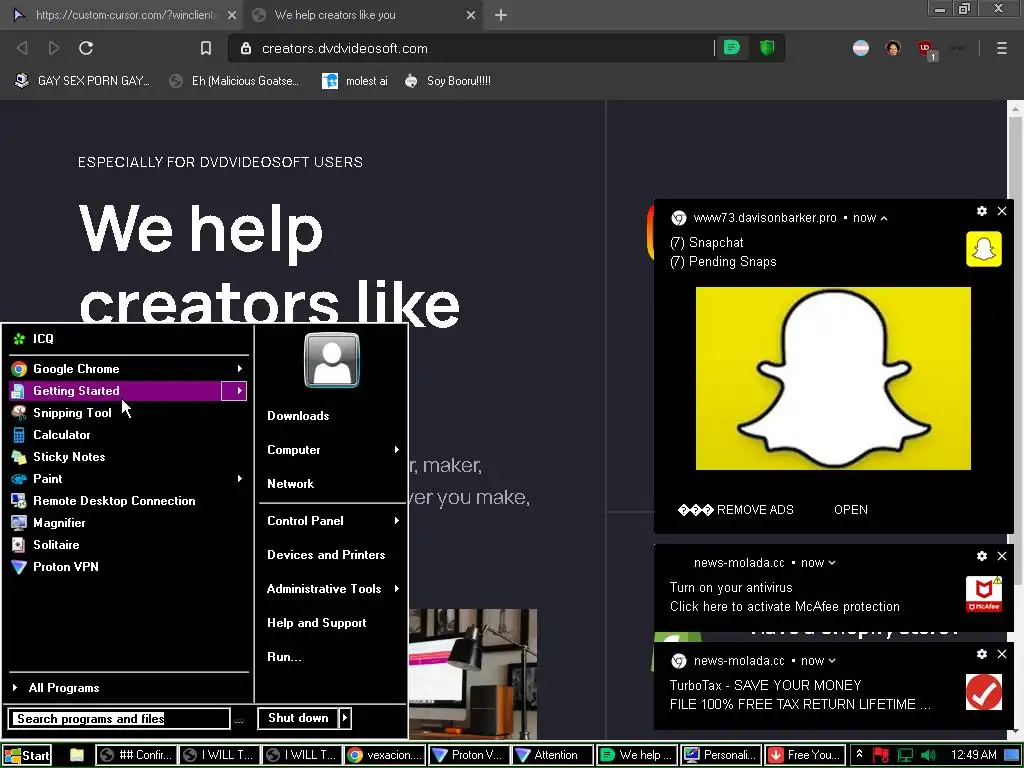Open the green message-bubble icon in the address bar
The width and height of the screenshot is (1024, 768).
coord(732,48)
